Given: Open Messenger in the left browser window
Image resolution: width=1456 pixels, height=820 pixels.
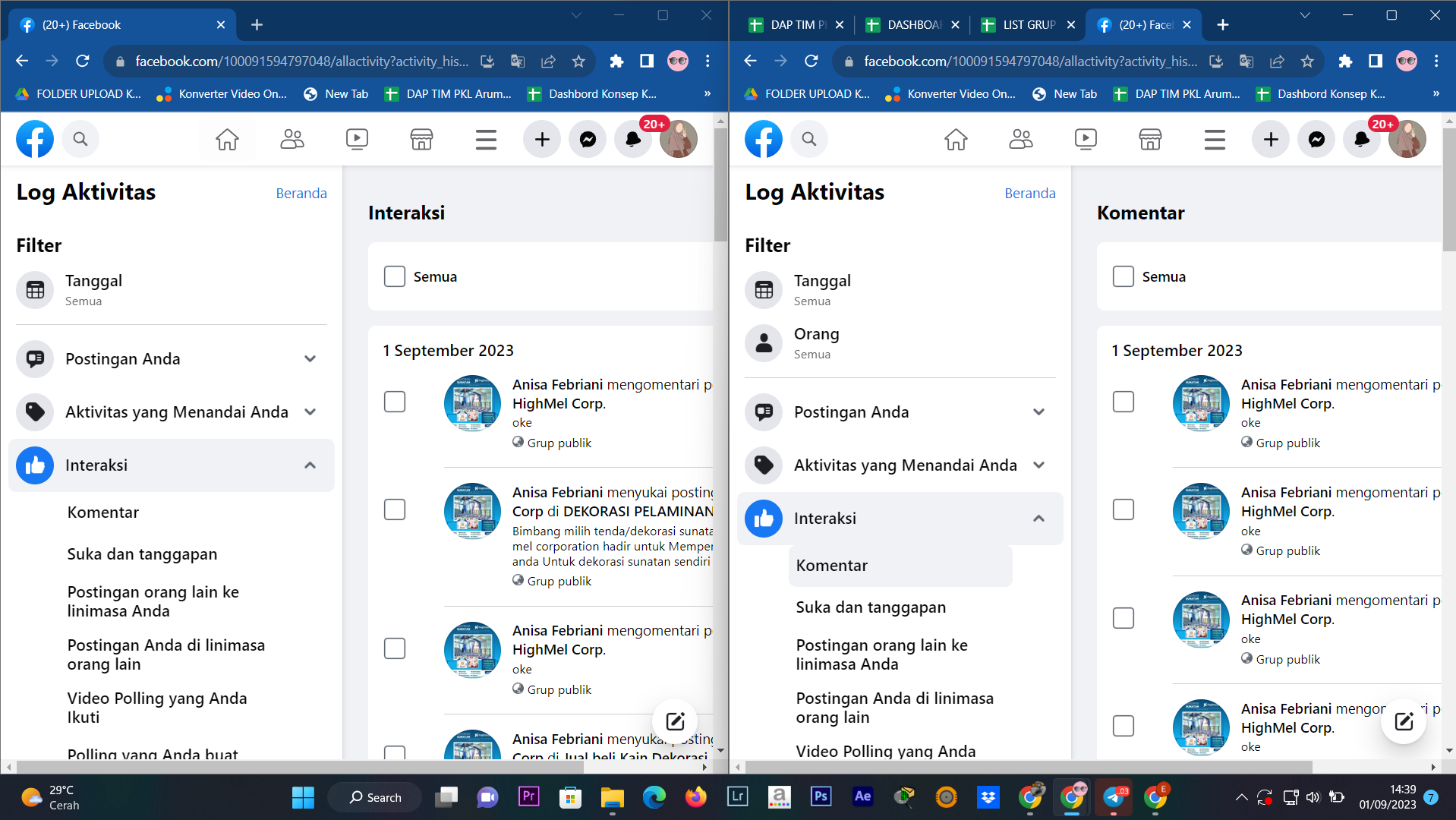Looking at the screenshot, I should point(588,140).
